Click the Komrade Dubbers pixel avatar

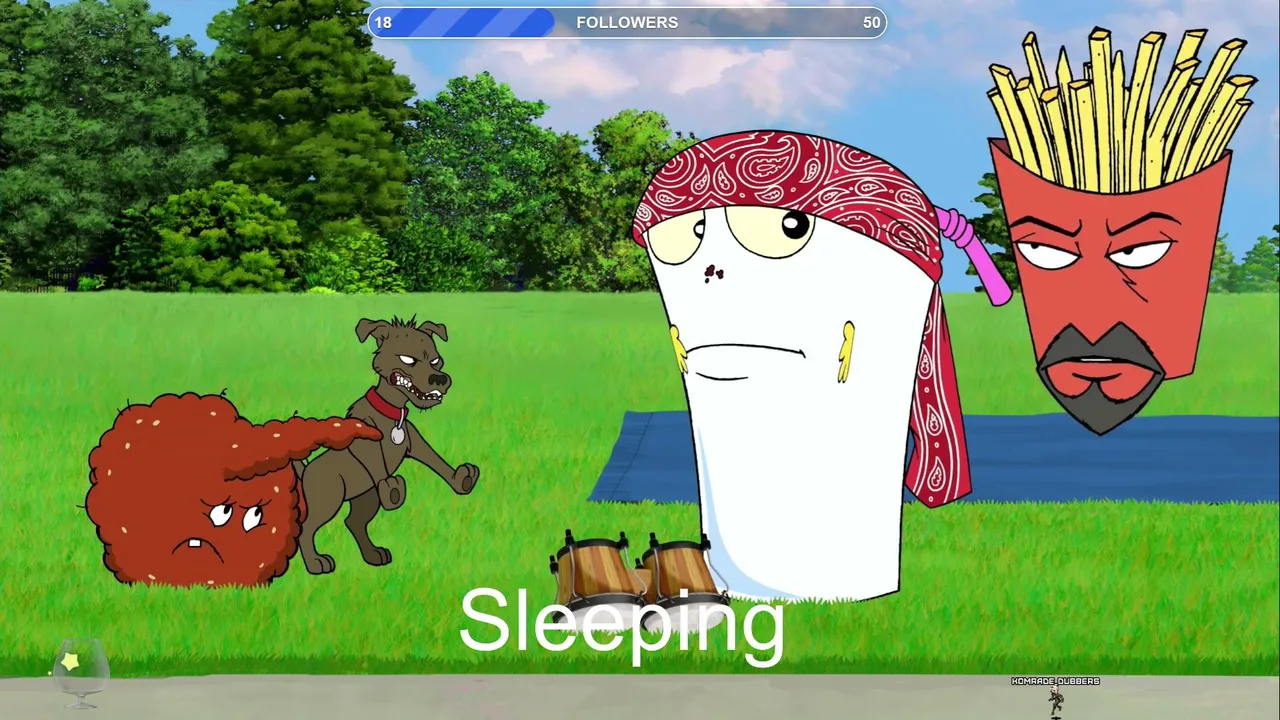click(x=1056, y=702)
